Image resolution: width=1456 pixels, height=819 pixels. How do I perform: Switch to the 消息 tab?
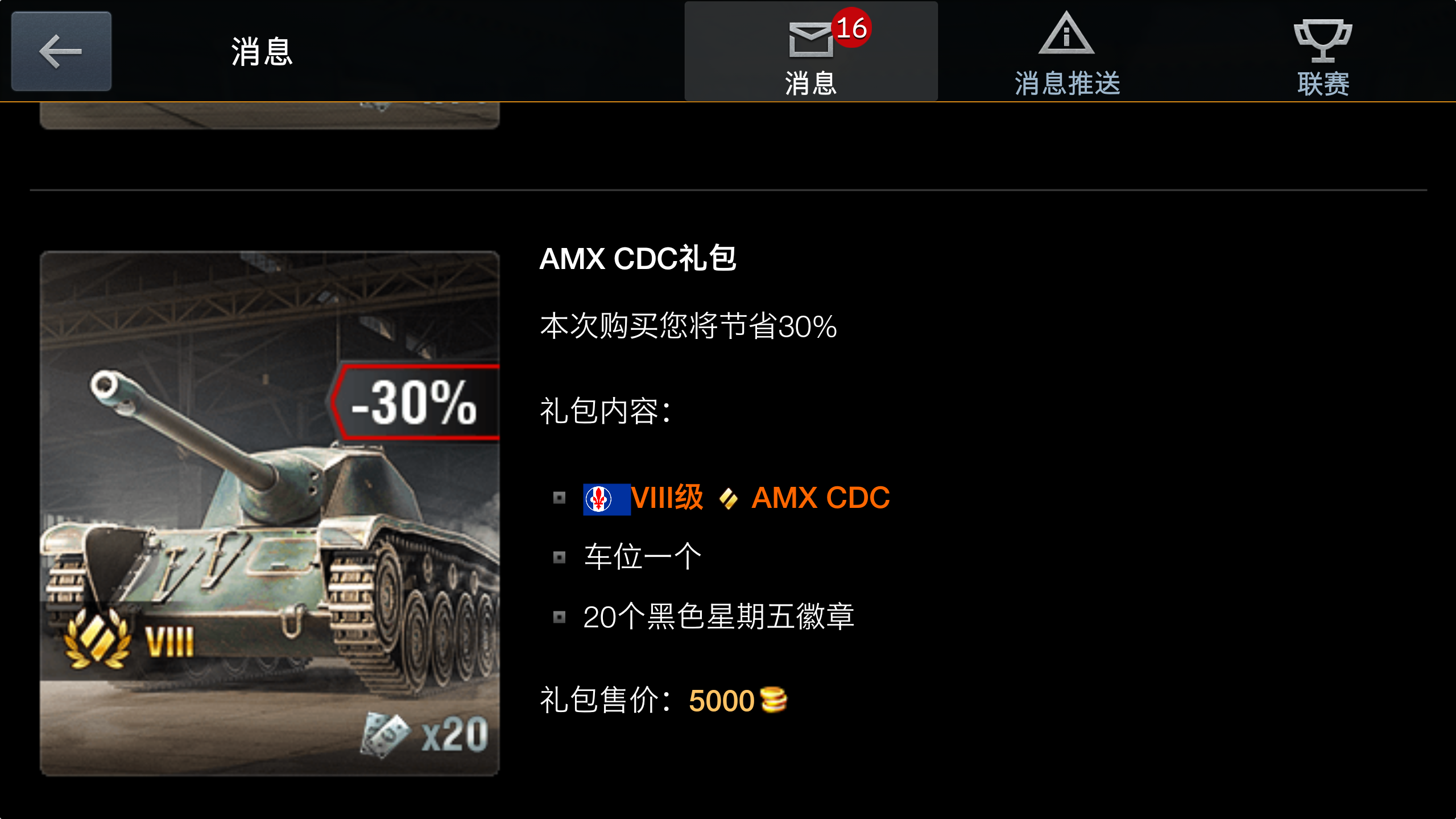click(x=811, y=51)
